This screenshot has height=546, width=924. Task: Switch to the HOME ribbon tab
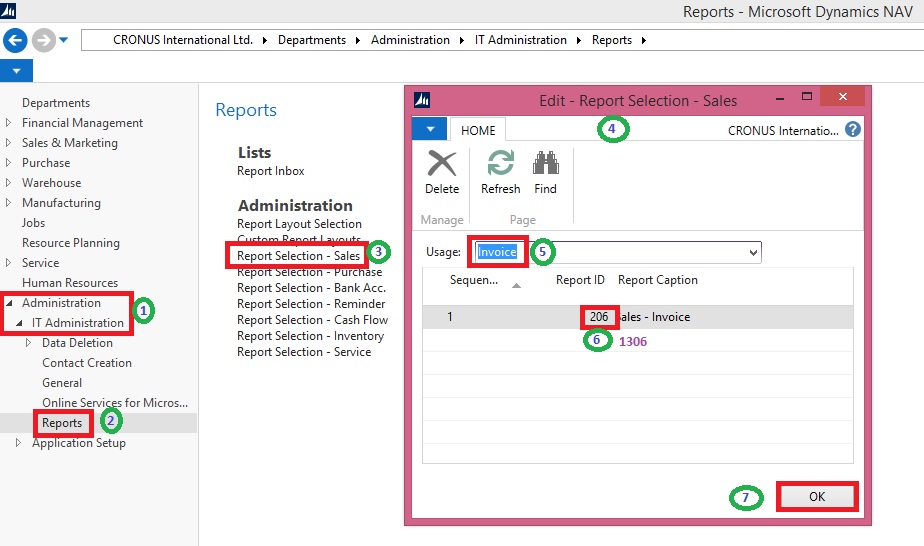(478, 130)
